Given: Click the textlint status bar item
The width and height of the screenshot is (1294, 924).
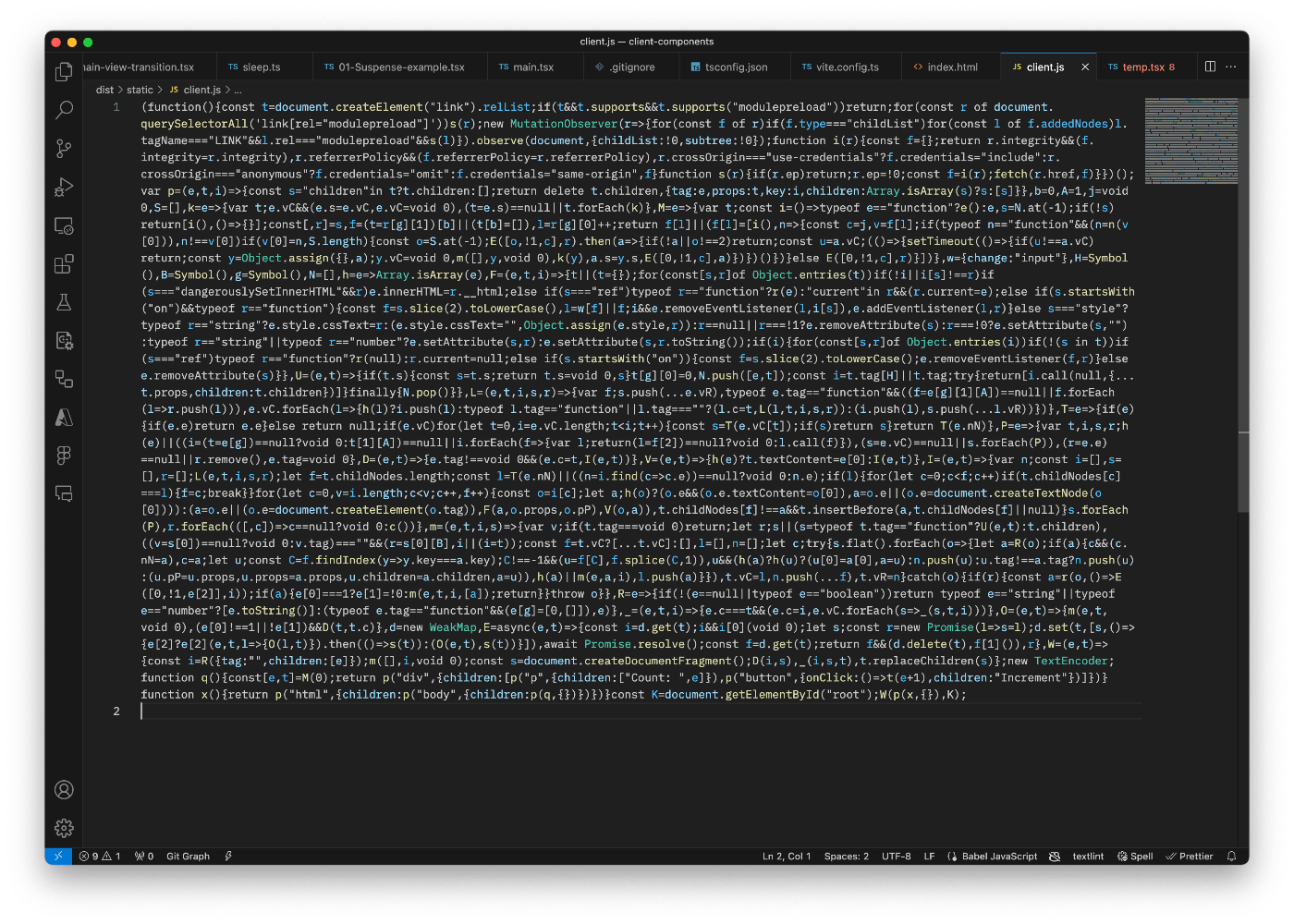Looking at the screenshot, I should pyautogui.click(x=1088, y=857).
